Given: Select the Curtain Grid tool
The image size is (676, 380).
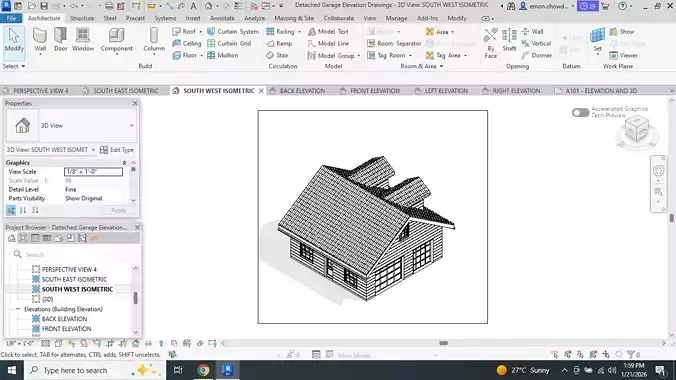Looking at the screenshot, I should tap(229, 44).
